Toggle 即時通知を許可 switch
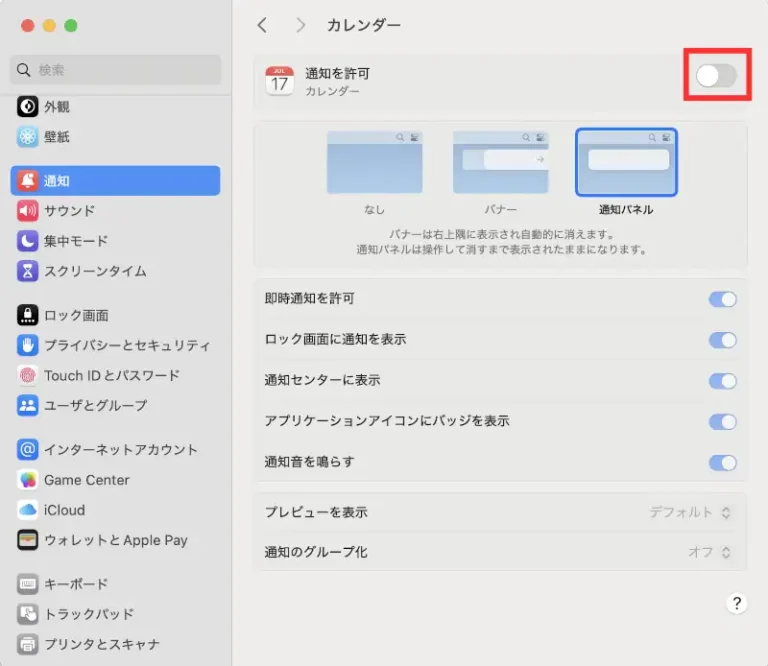The width and height of the screenshot is (768, 666). (x=722, y=299)
